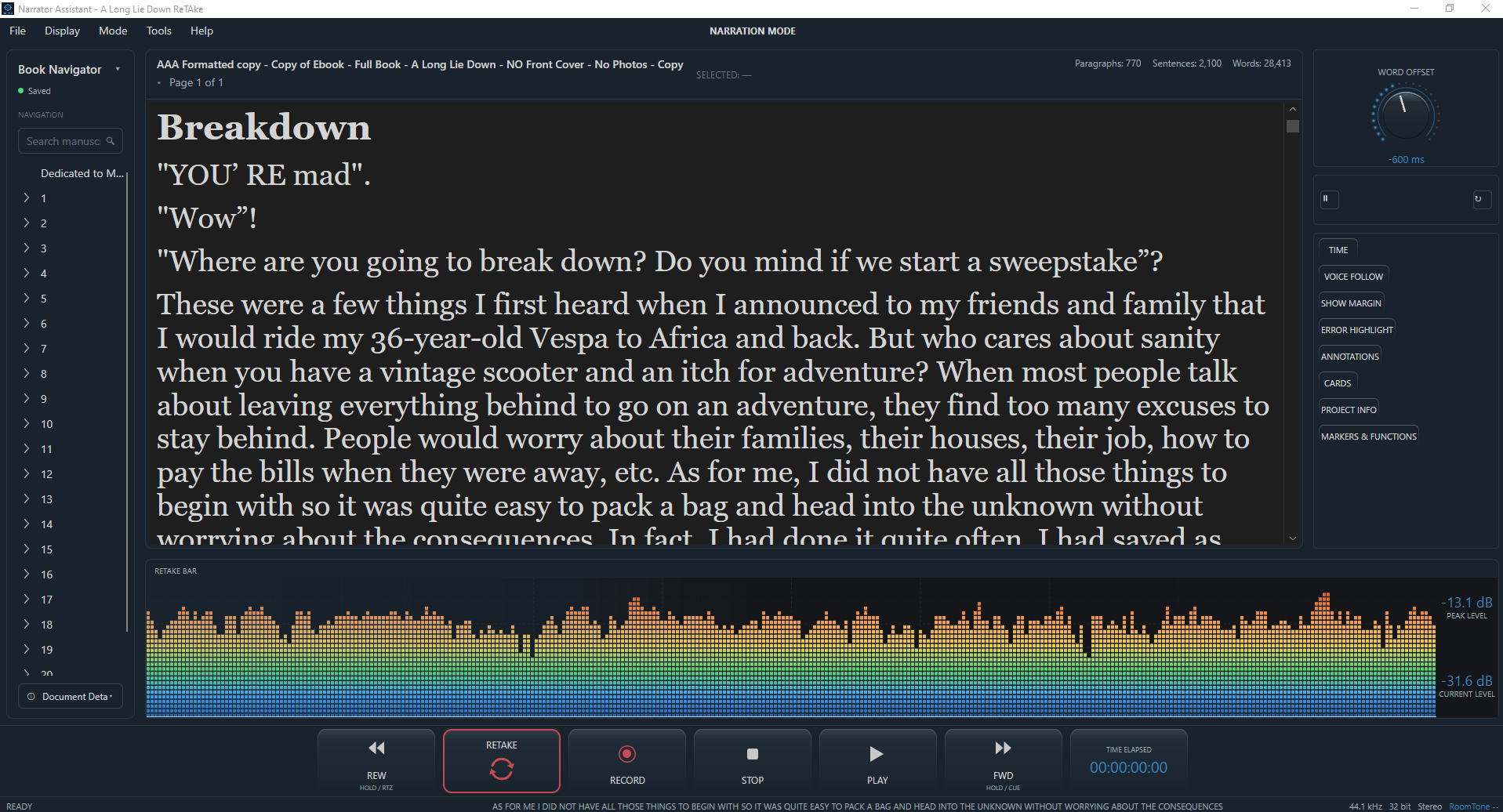1503x812 pixels.
Task: Open the Tools menu
Action: coord(158,31)
